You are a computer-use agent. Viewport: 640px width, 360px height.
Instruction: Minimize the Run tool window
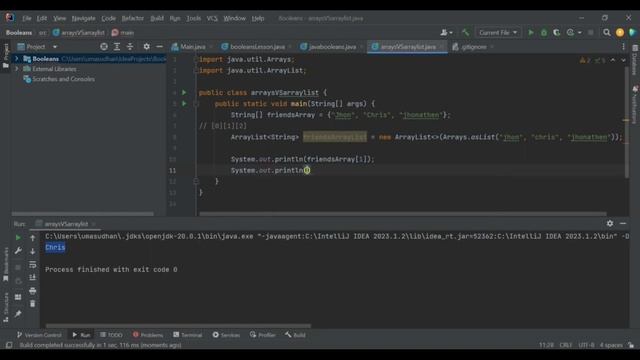click(x=623, y=223)
